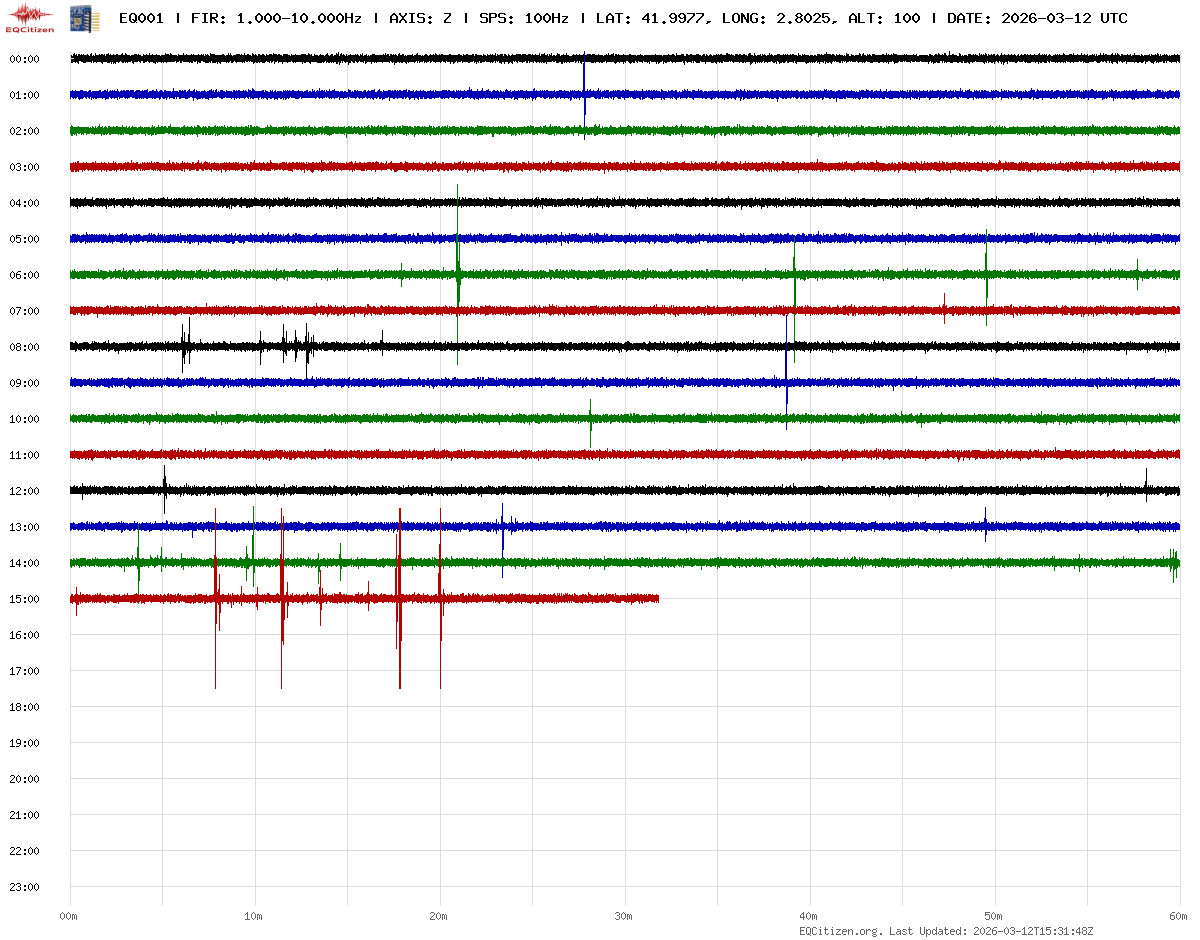Image resolution: width=1200 pixels, height=940 pixels.
Task: Click the blue sensor circuit board icon
Action: tap(78, 17)
